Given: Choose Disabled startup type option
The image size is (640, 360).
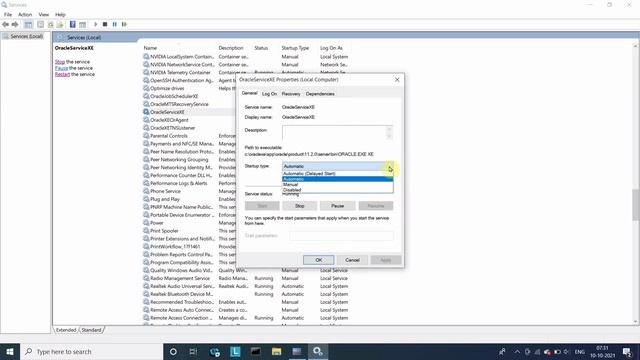Looking at the screenshot, I should (338, 190).
